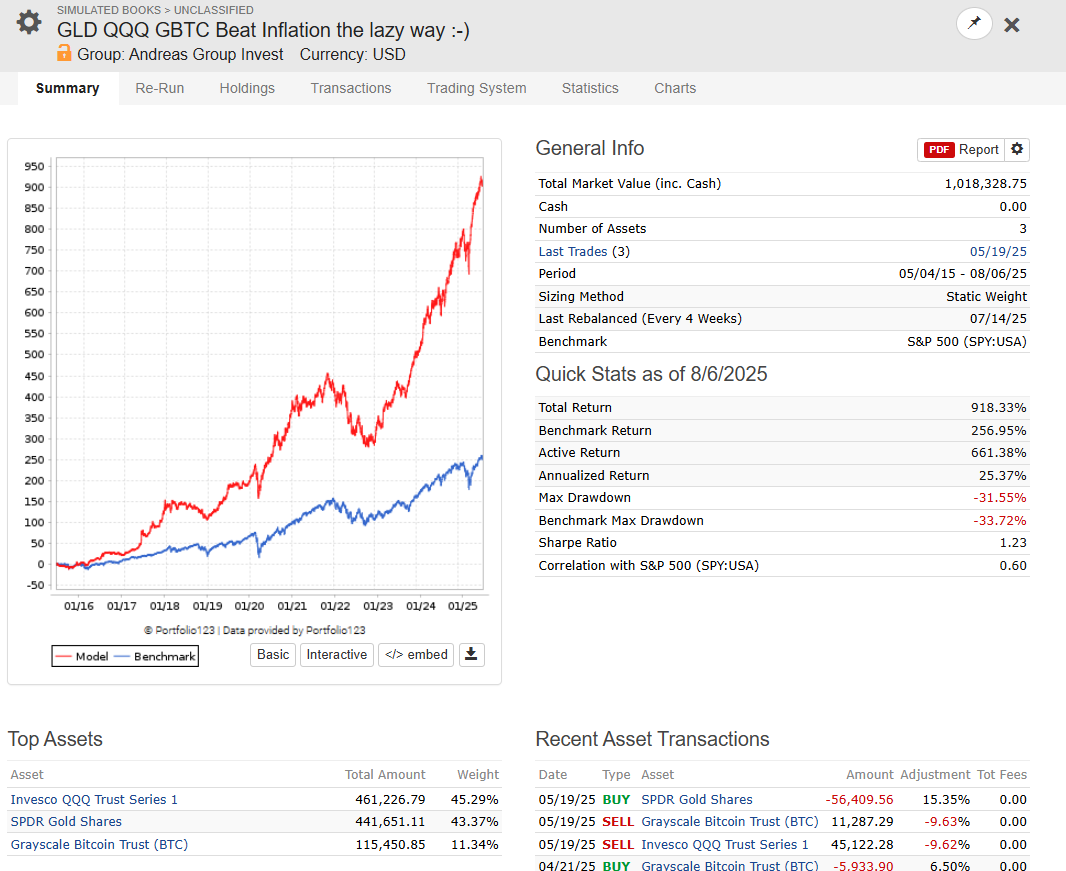Click the Period 05/04/15 - 08/06/25 value
The image size is (1066, 871).
coord(963,274)
